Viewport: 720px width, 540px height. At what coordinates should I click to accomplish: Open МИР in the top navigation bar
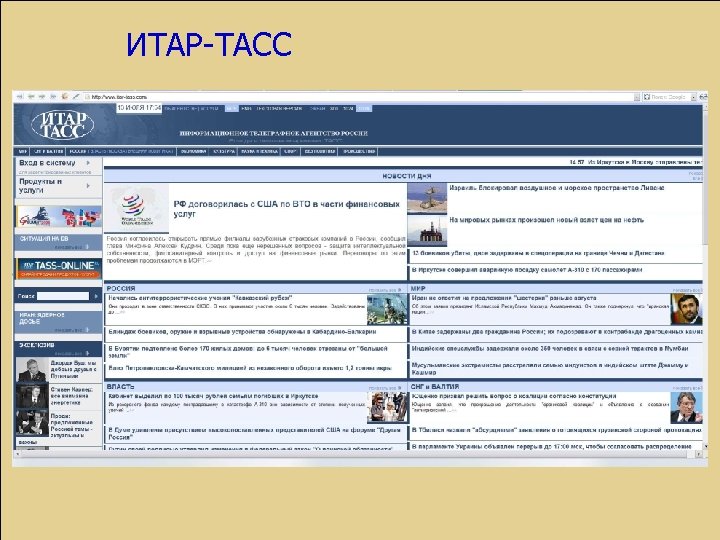[22, 151]
